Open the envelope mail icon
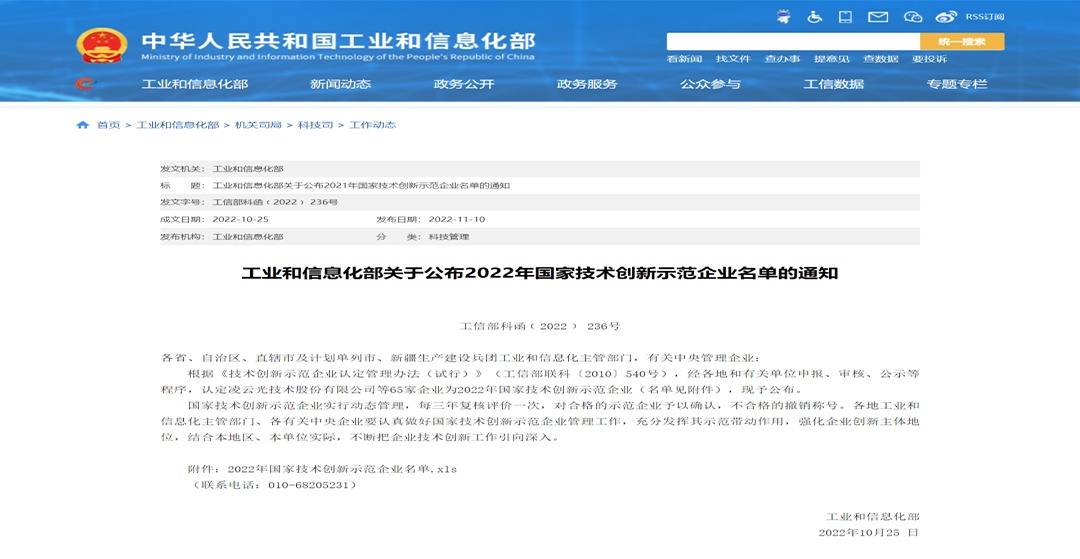Screen dimensions: 1080x559 click(x=878, y=16)
